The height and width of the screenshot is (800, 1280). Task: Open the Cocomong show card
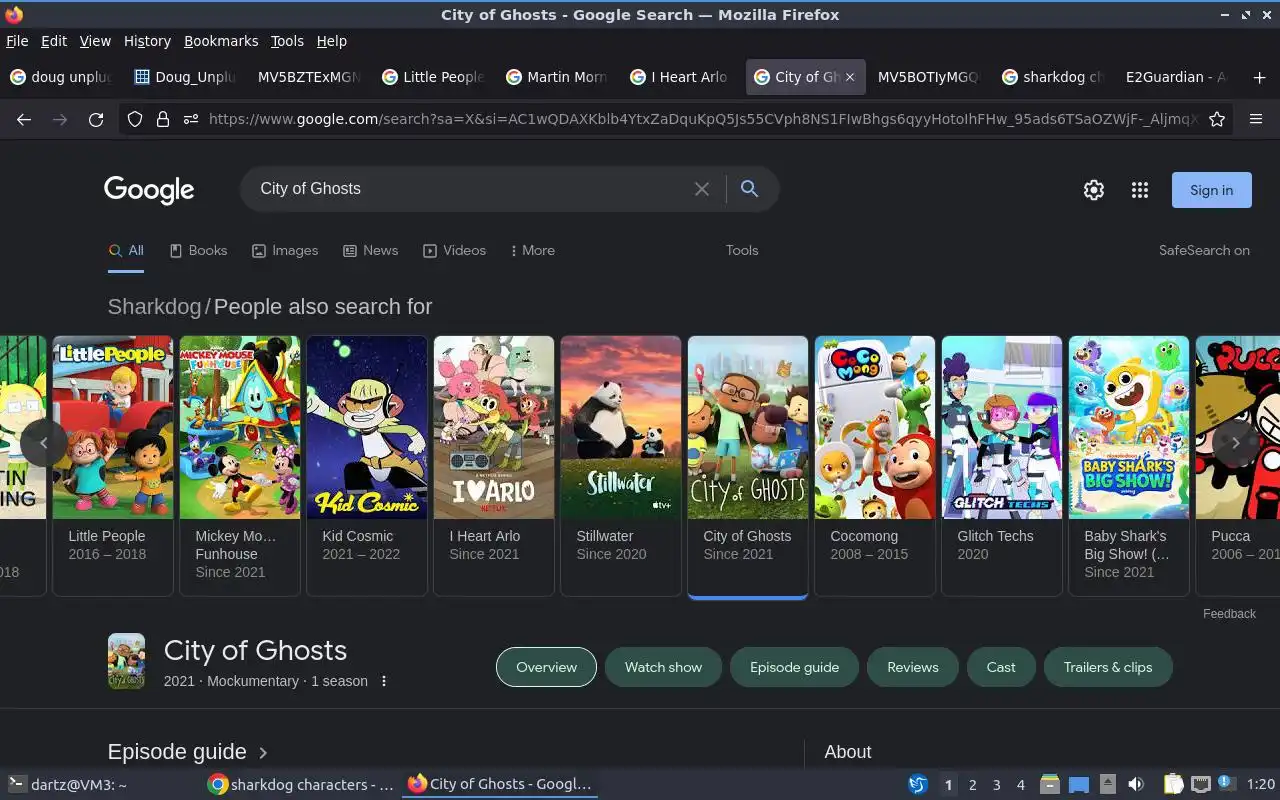(x=875, y=466)
